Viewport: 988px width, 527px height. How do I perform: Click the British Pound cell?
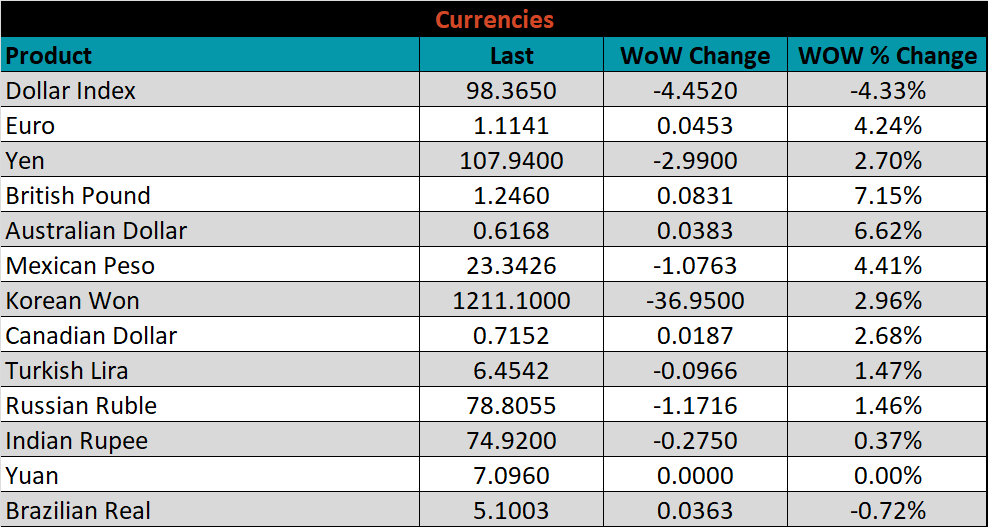pos(78,196)
